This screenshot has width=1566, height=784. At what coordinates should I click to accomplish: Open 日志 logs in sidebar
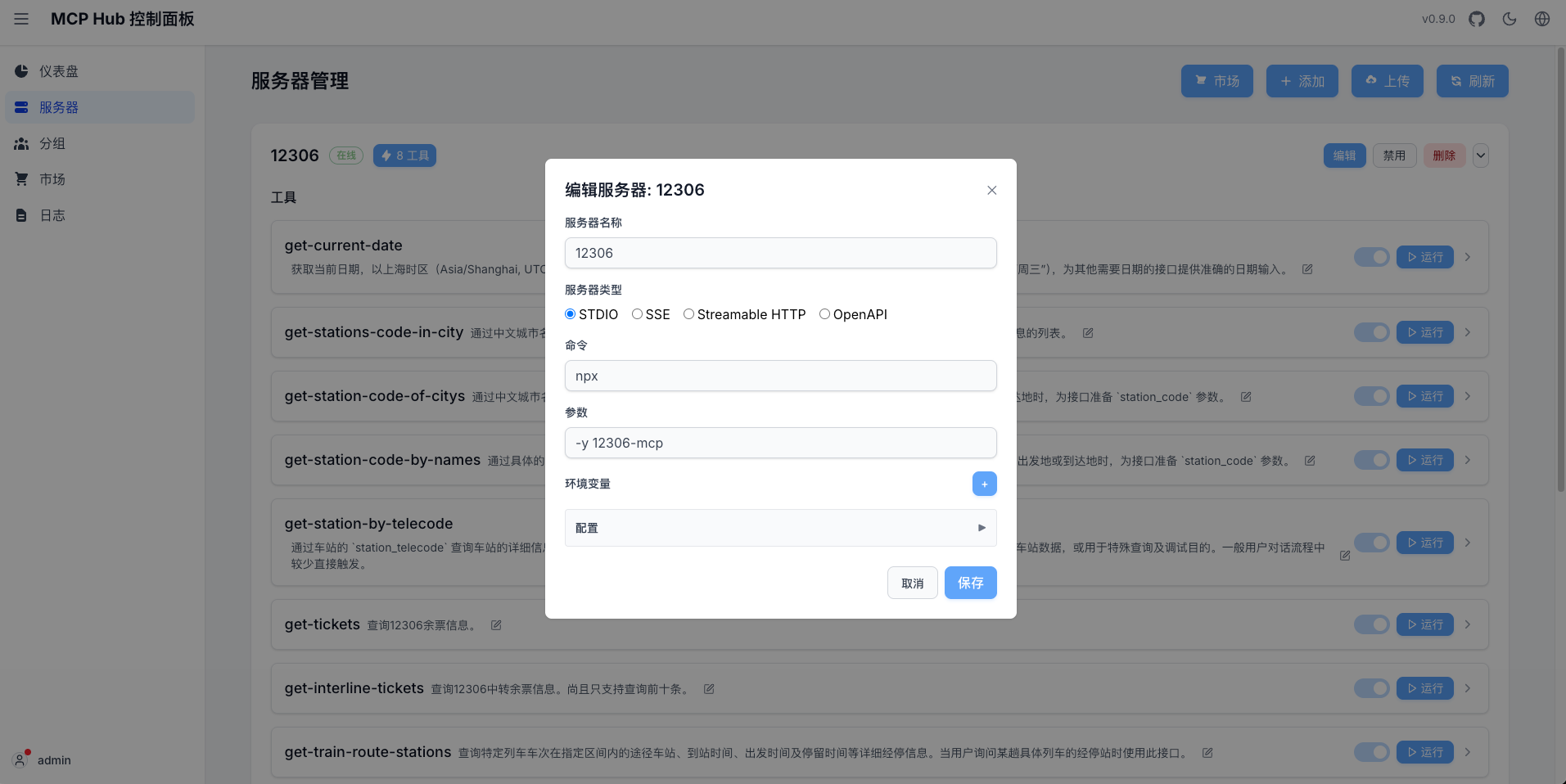100,215
